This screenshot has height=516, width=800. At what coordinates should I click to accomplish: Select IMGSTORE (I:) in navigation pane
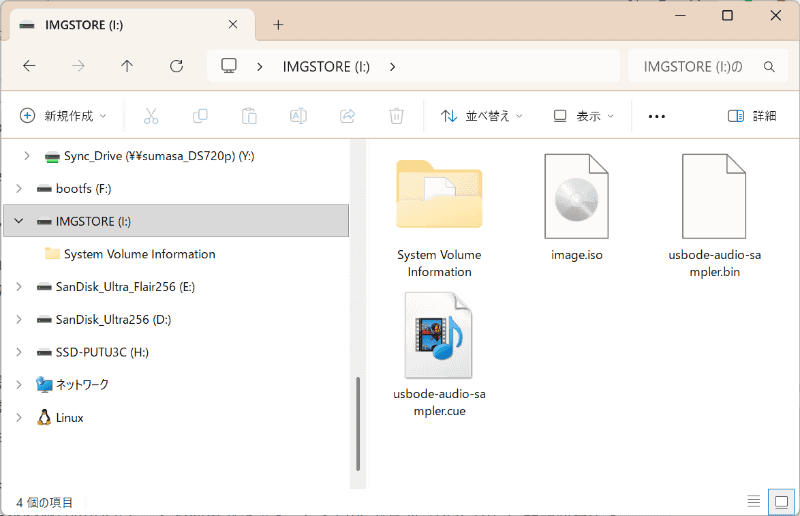(x=176, y=221)
